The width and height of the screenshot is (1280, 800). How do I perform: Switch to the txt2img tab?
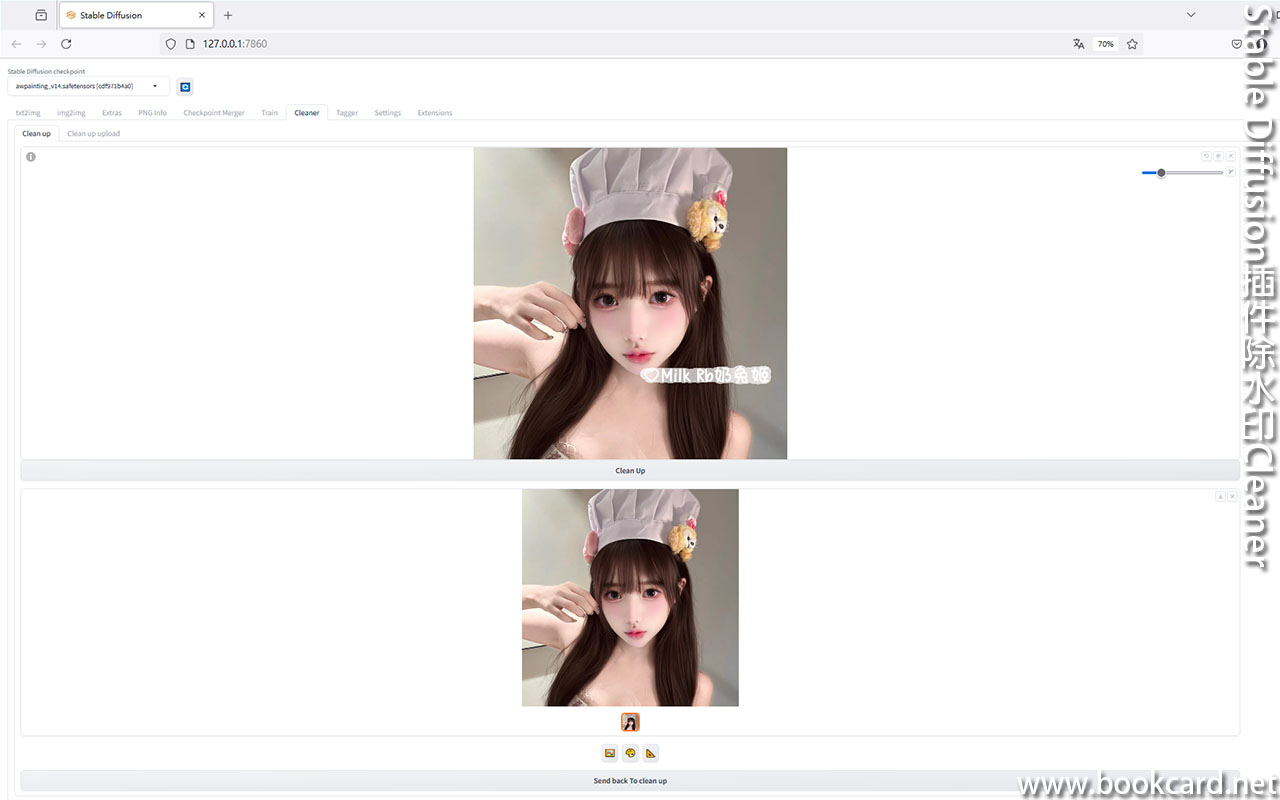tap(28, 113)
